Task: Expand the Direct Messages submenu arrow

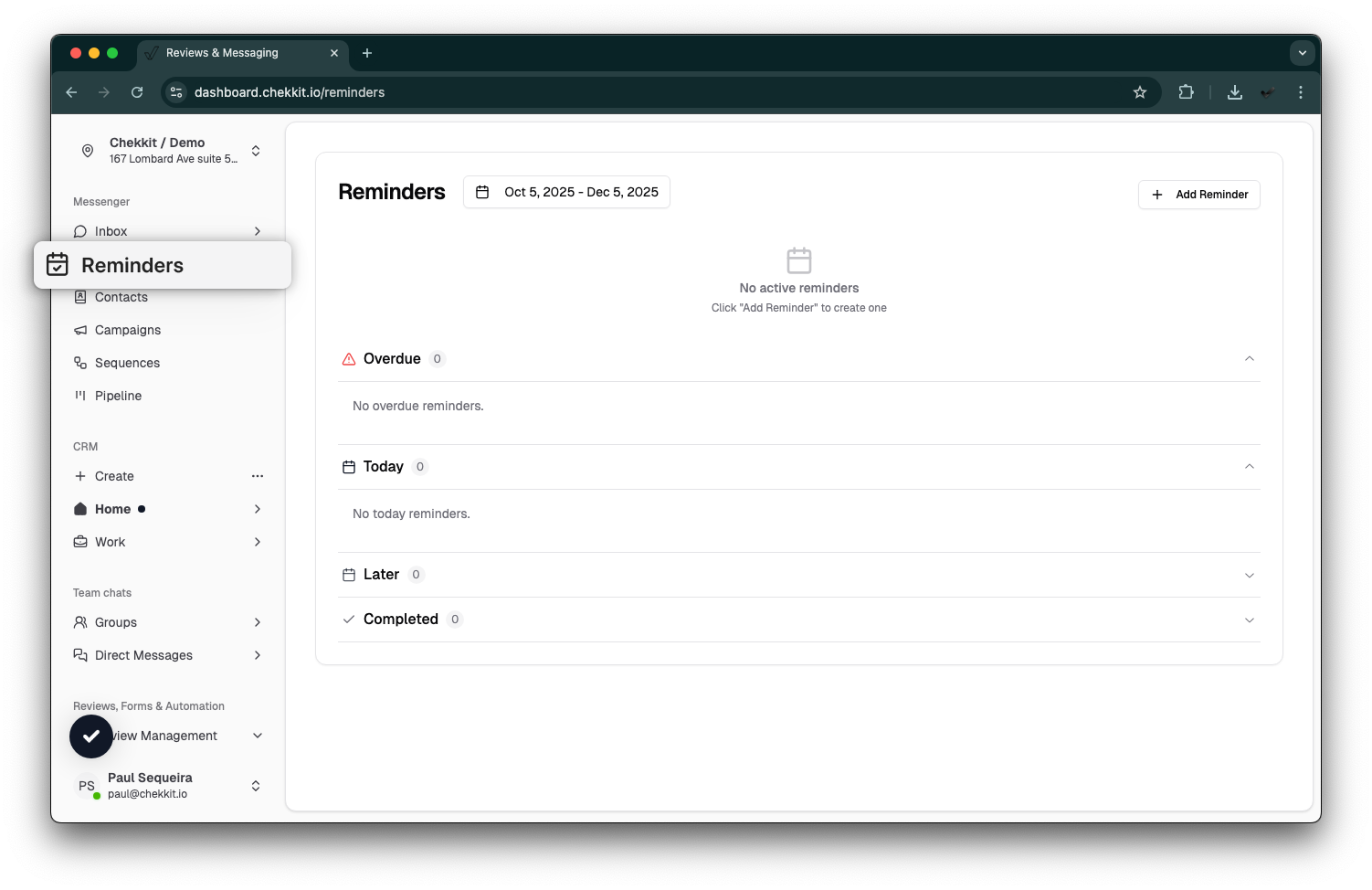Action: 258,655
